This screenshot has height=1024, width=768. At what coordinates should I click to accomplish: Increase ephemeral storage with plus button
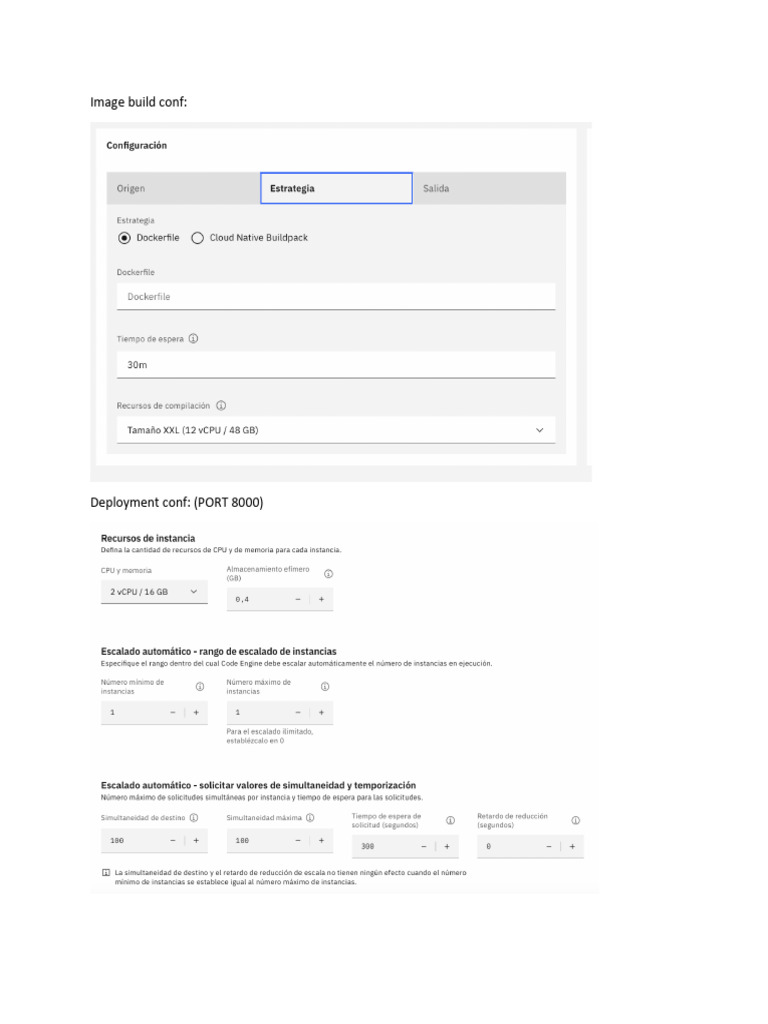(x=321, y=600)
